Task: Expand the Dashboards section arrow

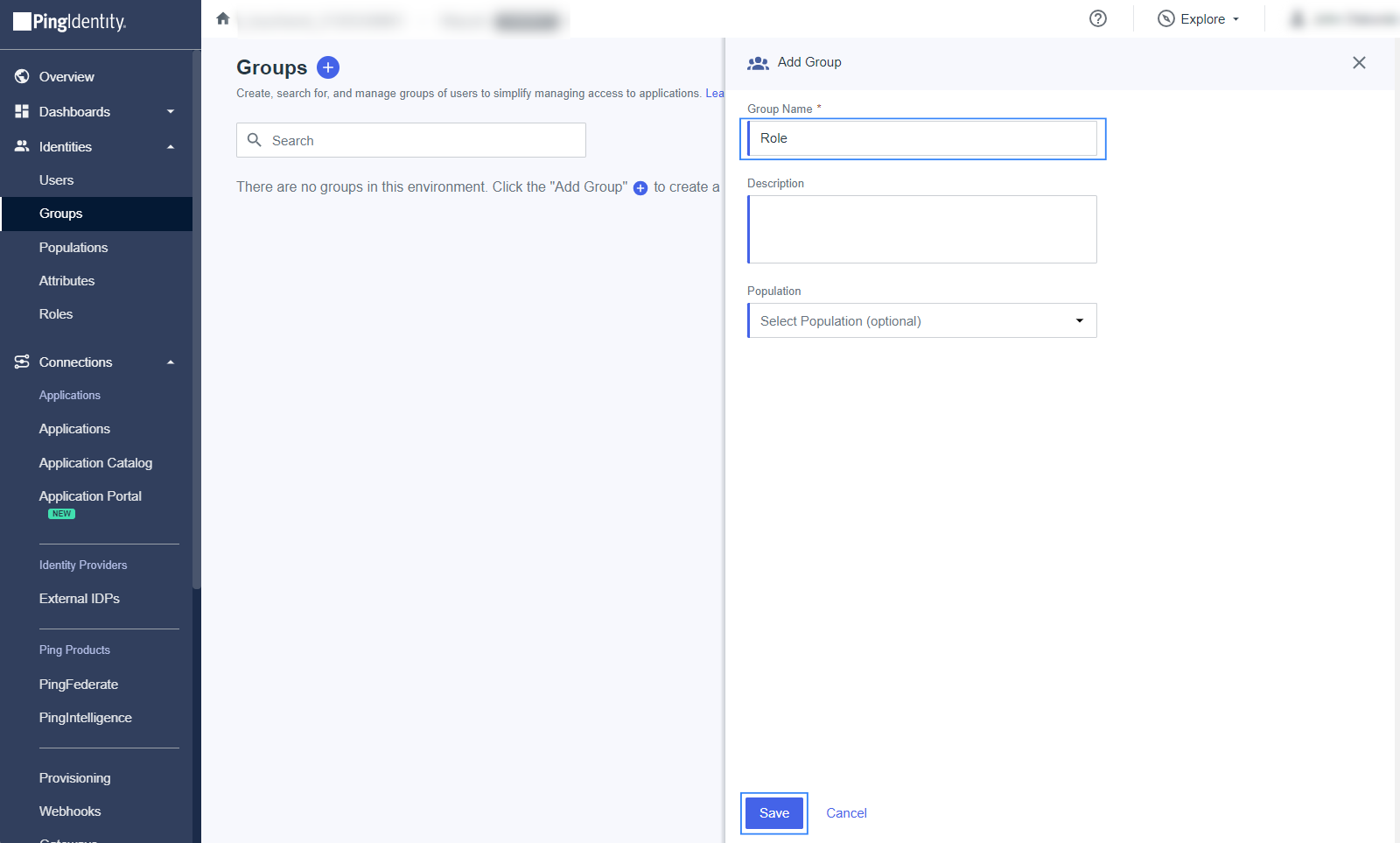Action: [x=171, y=112]
